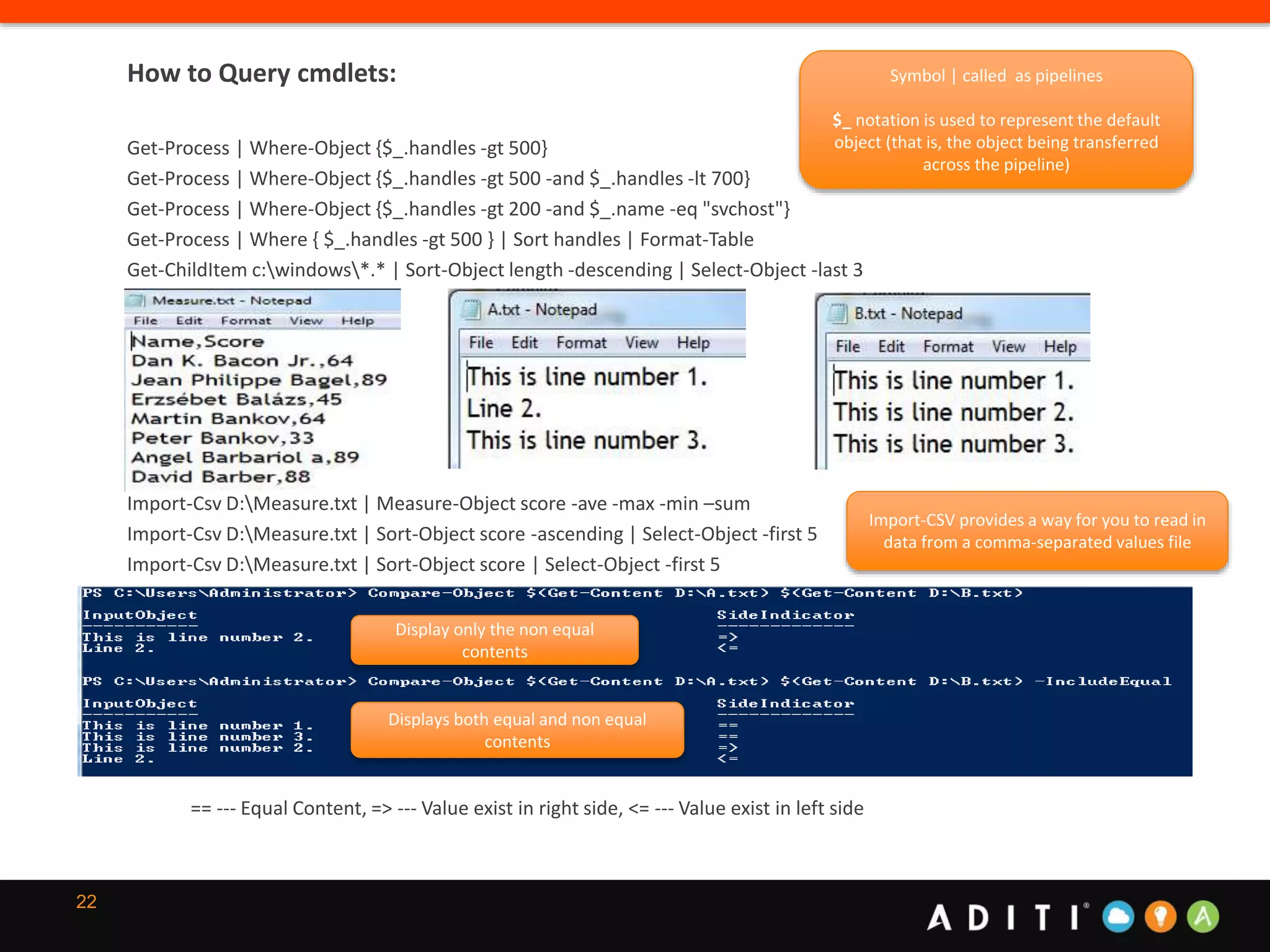Click 'Displays both equal and non equal contents' callout
1270x952 pixels.
click(517, 730)
